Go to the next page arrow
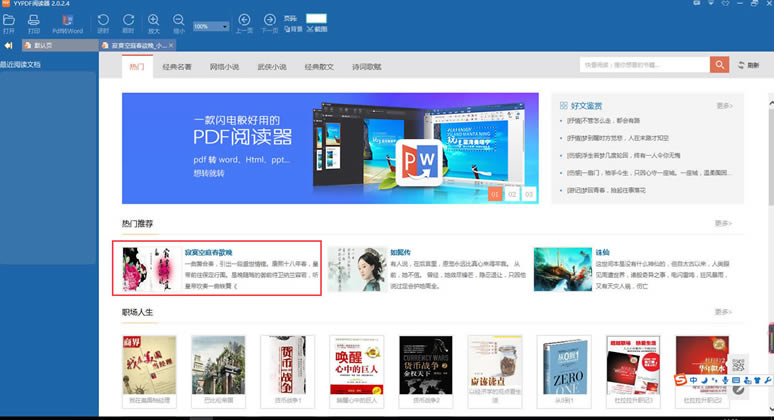 (270, 23)
